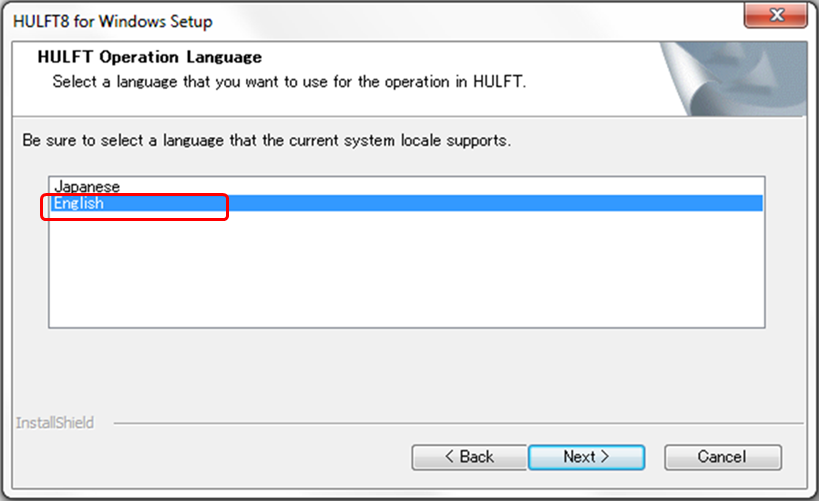Click the gray area beneath the language list
Viewport: 820px width, 501px height.
pyautogui.click(x=400, y=370)
